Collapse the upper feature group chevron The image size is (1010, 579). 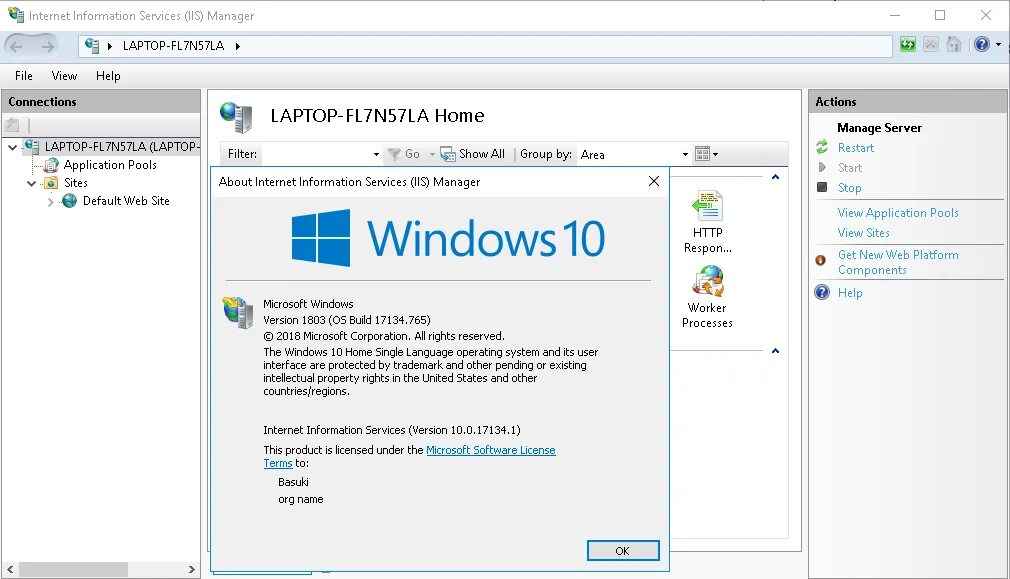[776, 177]
